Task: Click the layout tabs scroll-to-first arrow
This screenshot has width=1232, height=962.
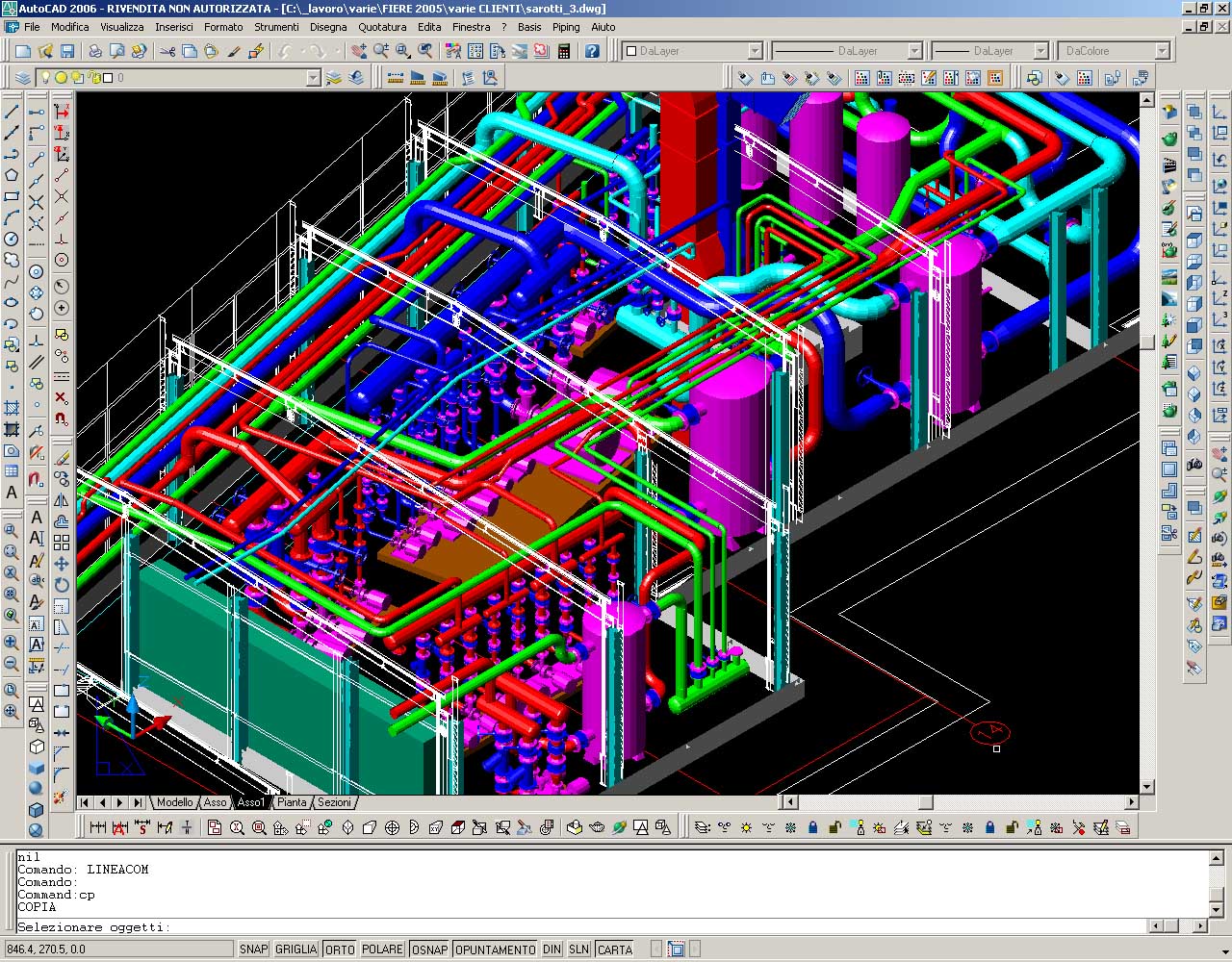Action: click(x=85, y=802)
